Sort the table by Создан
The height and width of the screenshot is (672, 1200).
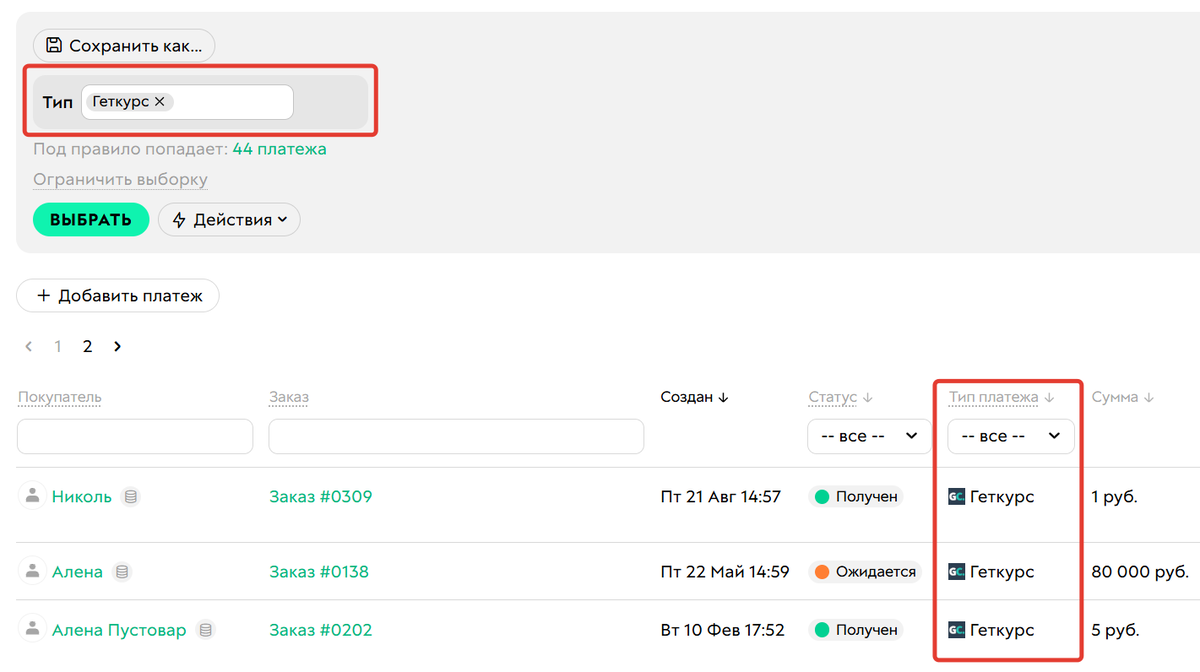[695, 397]
